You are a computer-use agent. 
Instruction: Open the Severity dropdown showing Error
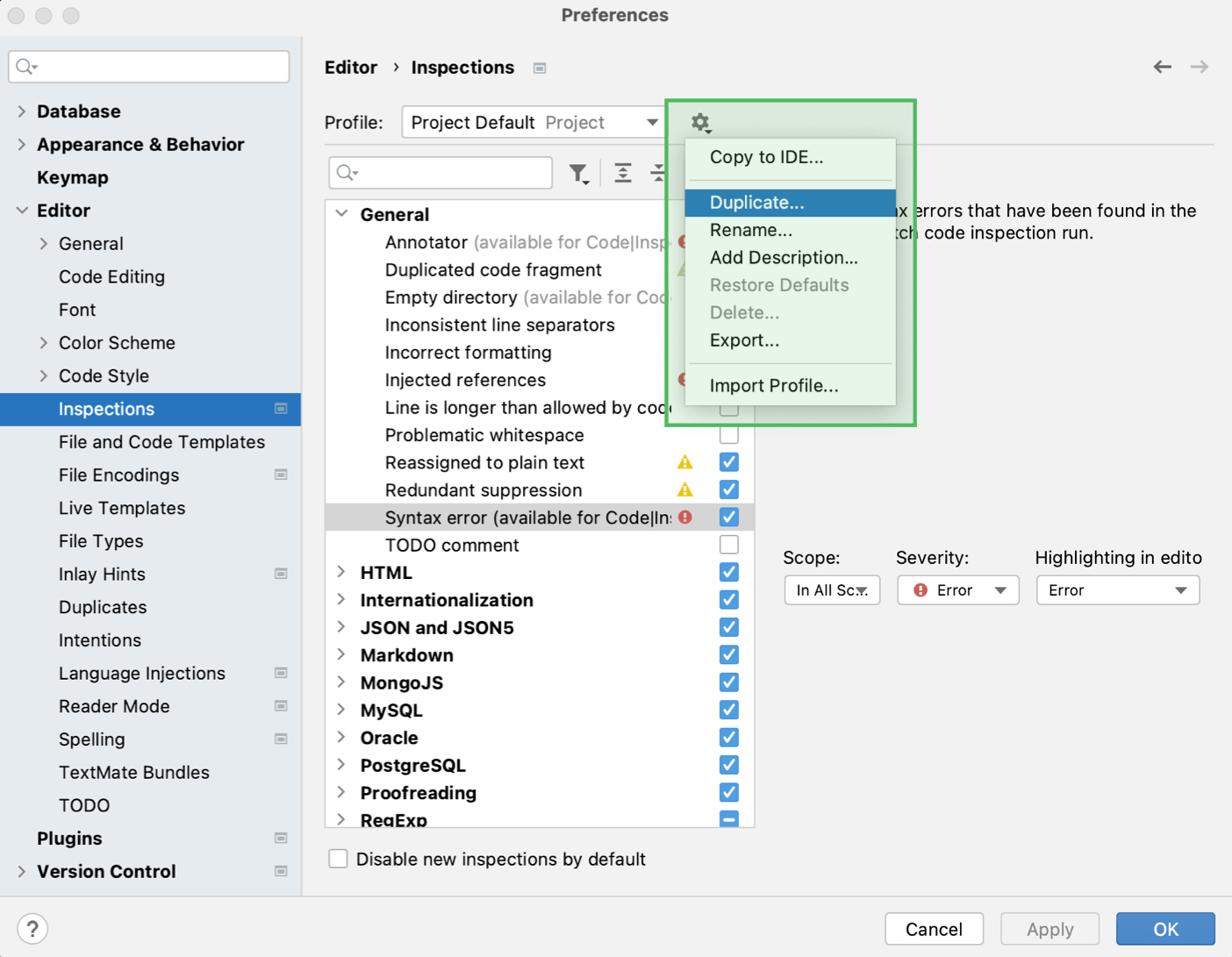pos(957,589)
